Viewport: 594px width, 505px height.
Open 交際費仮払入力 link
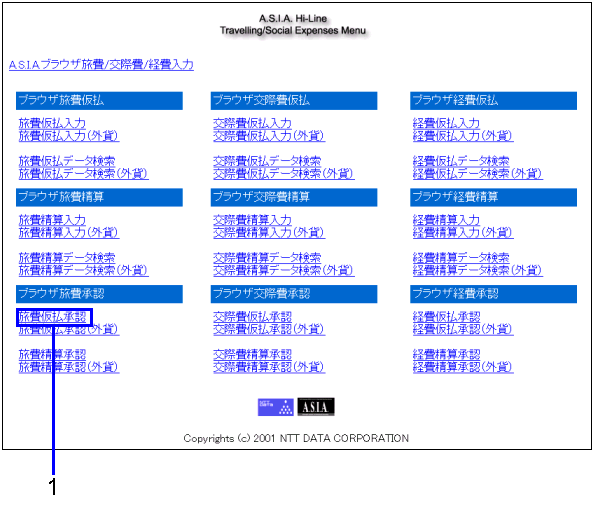[252, 123]
